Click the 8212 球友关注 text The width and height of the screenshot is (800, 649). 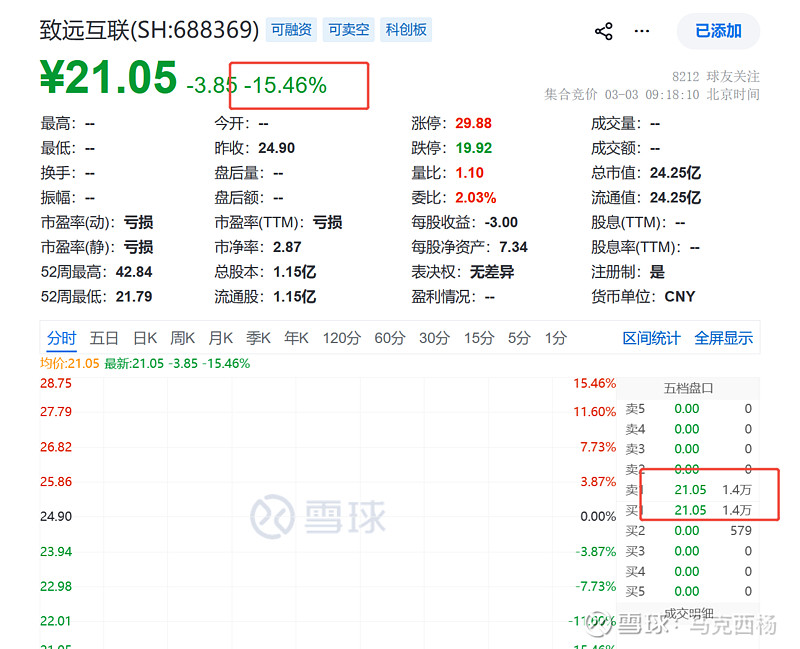pos(715,77)
